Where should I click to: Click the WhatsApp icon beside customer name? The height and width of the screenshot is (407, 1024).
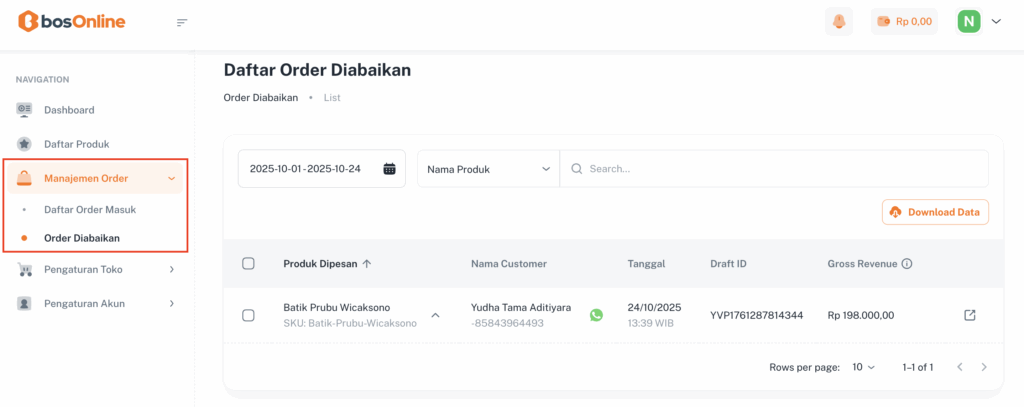click(597, 315)
